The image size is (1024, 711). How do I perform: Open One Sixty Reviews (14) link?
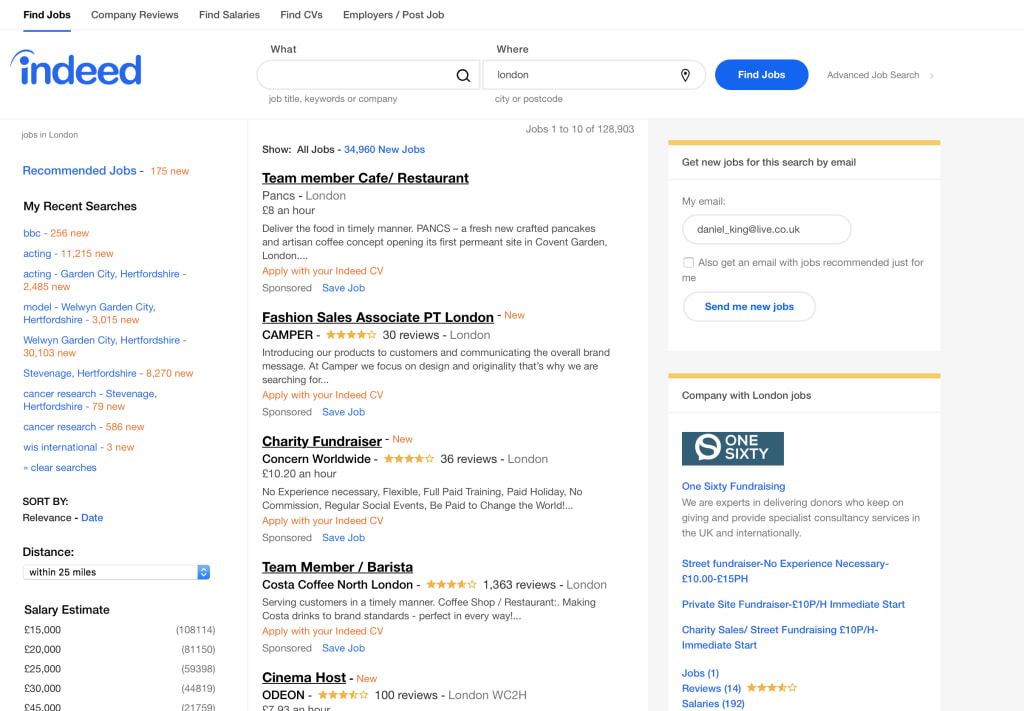pos(711,688)
